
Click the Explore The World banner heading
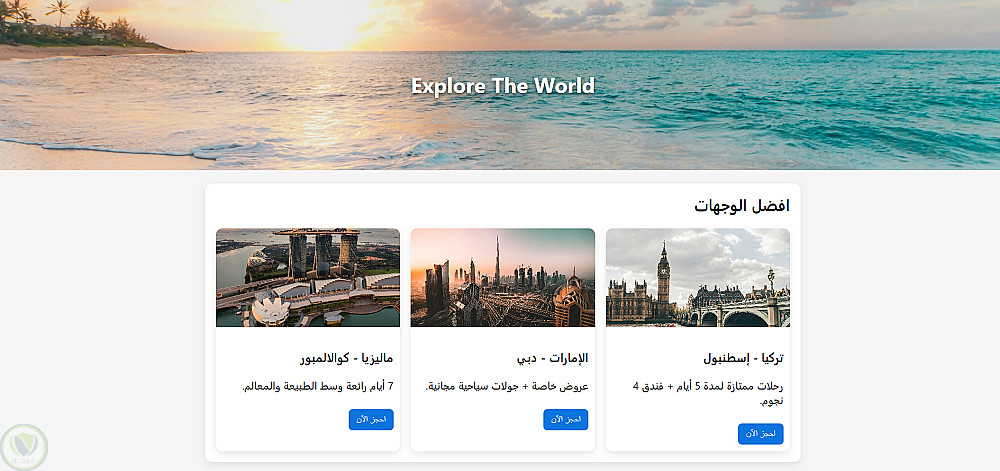click(503, 85)
